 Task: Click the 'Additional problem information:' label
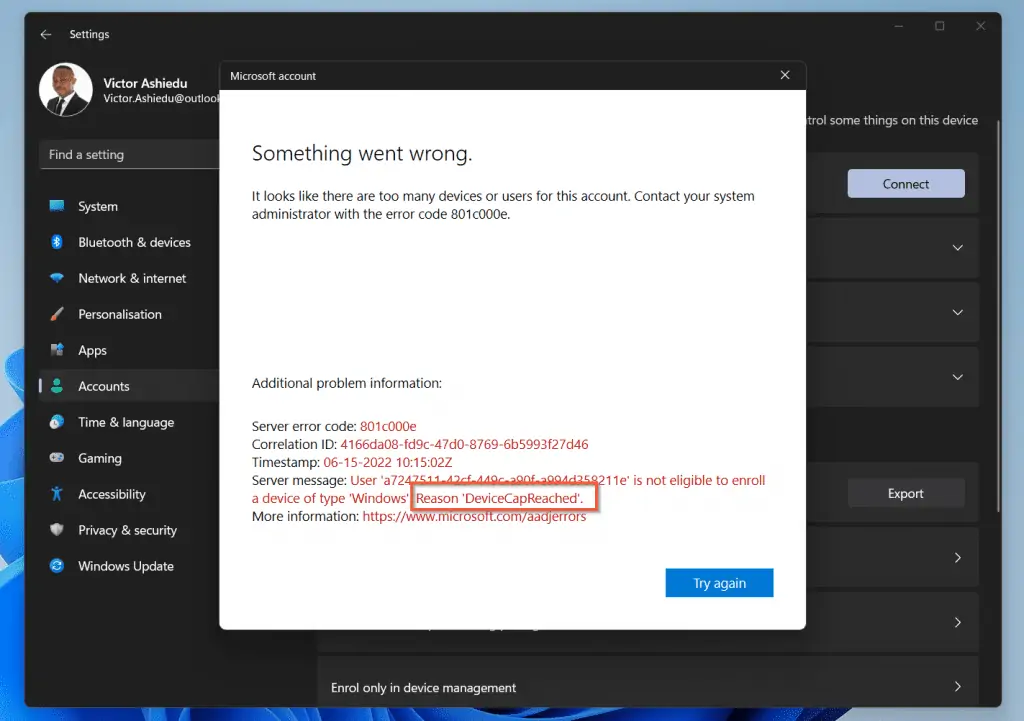(x=347, y=383)
